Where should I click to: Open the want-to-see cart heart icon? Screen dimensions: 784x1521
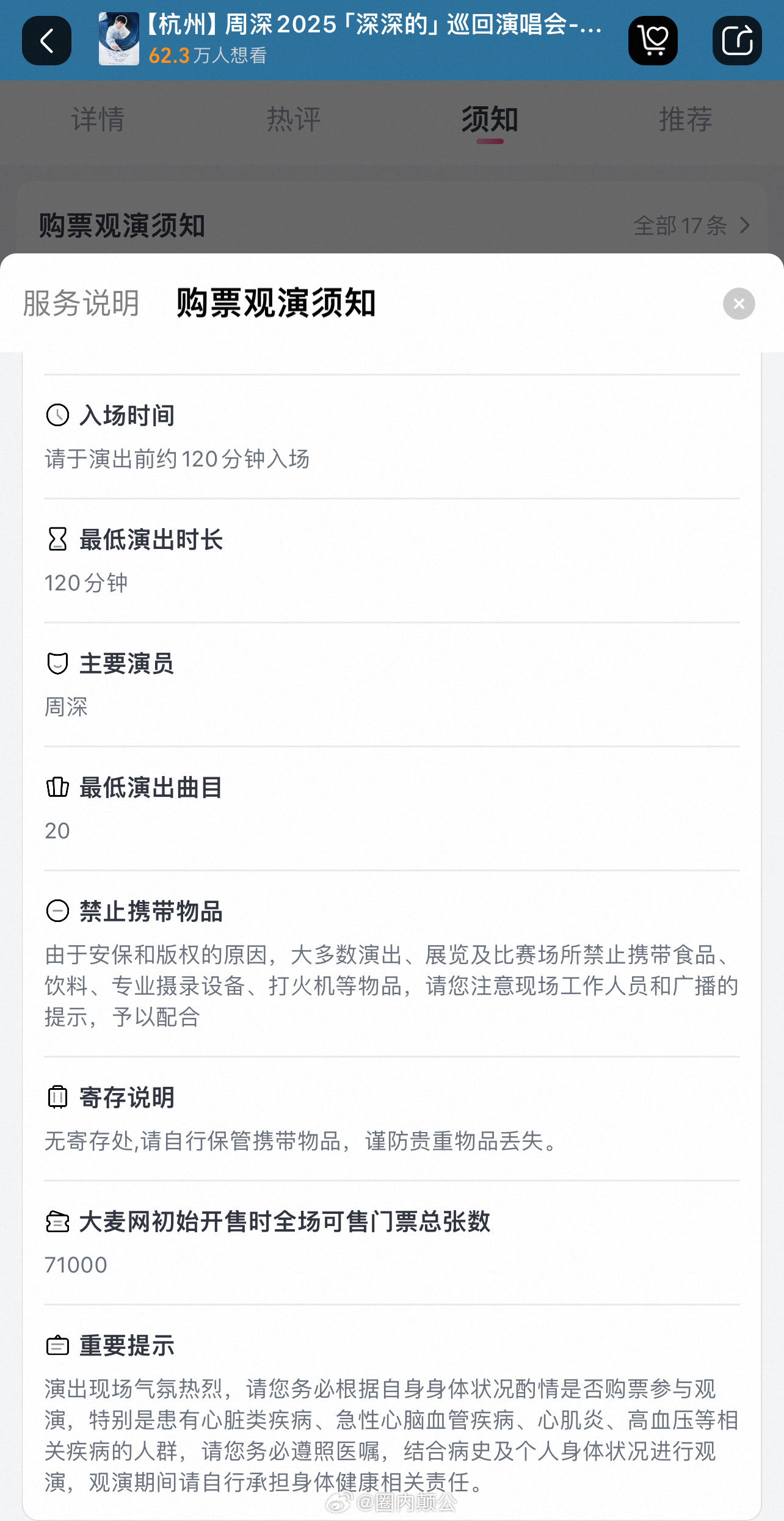653,40
